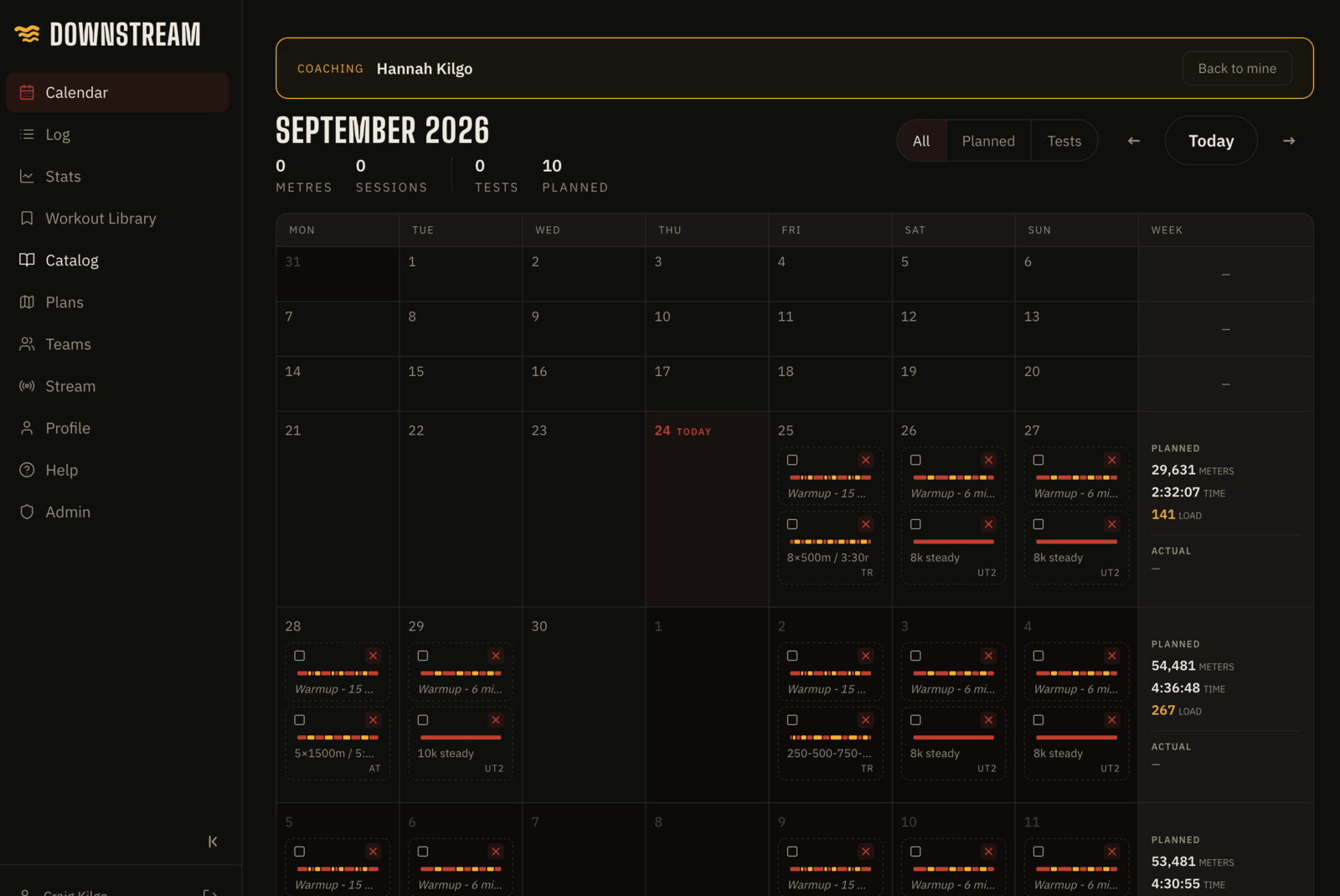Open the Calendar sidebar item
Screen dimensions: 1340x896
point(117,92)
